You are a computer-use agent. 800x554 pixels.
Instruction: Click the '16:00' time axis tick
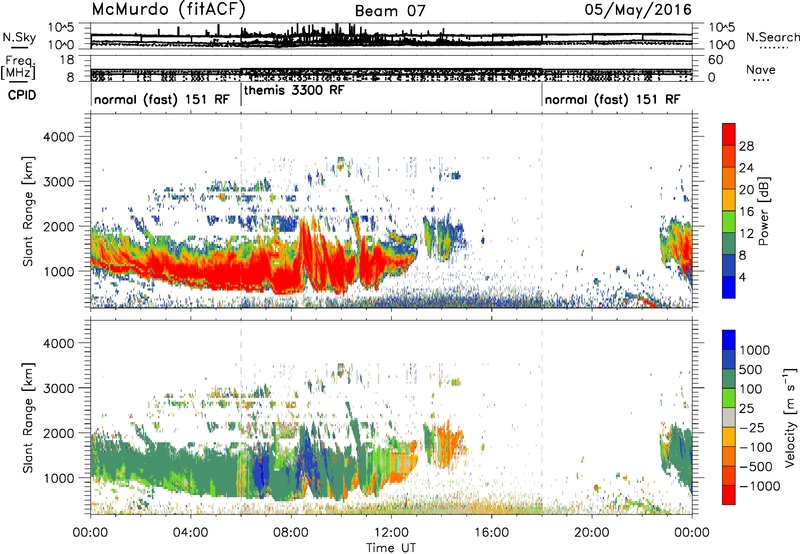pos(491,533)
